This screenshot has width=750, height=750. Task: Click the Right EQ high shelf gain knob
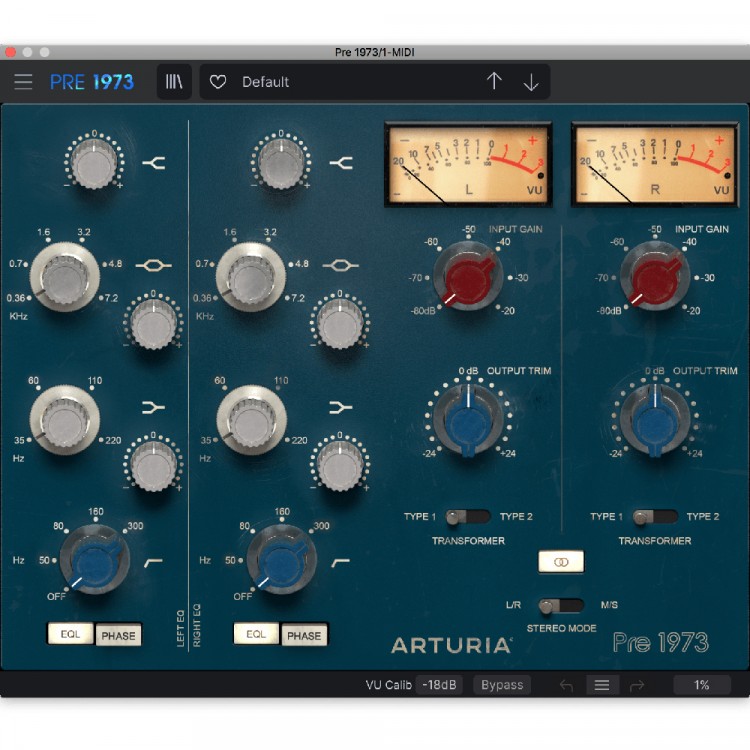click(x=281, y=163)
